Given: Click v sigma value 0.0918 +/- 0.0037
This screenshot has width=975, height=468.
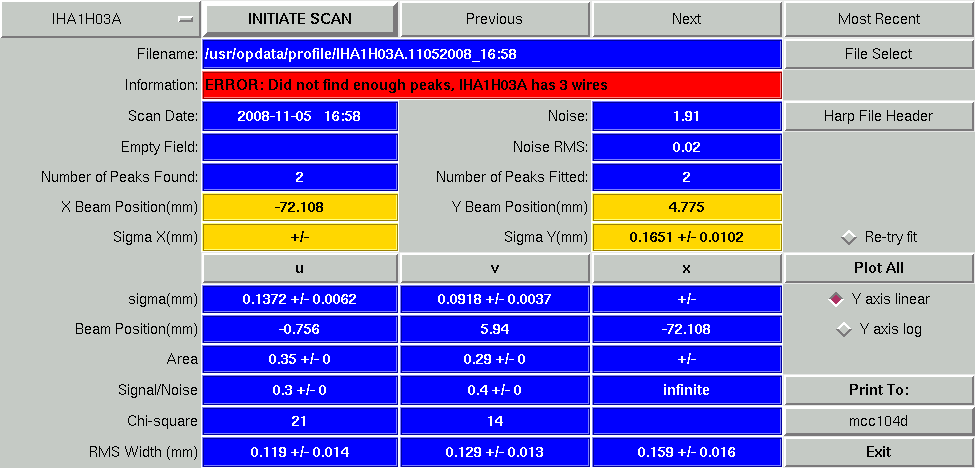Looking at the screenshot, I should (x=494, y=299).
